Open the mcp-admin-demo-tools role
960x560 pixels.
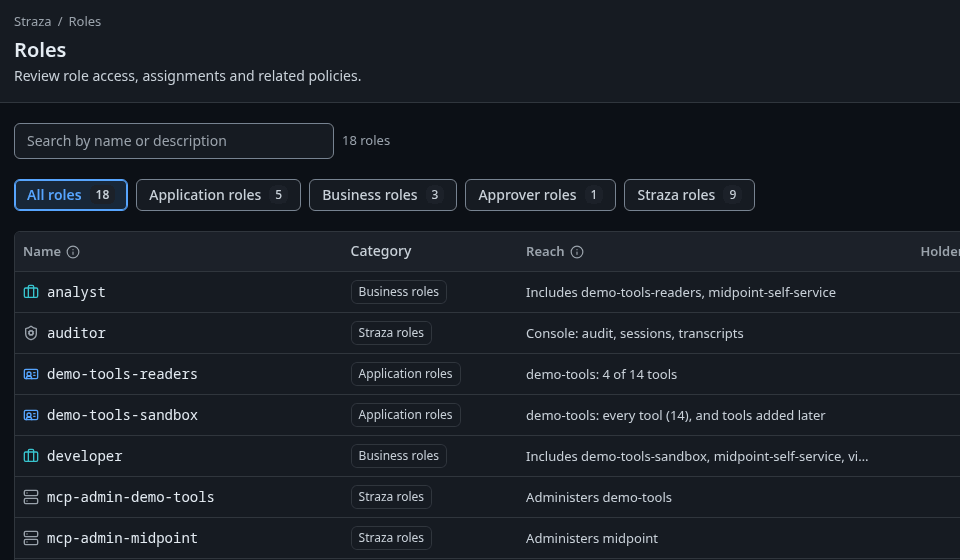[130, 497]
